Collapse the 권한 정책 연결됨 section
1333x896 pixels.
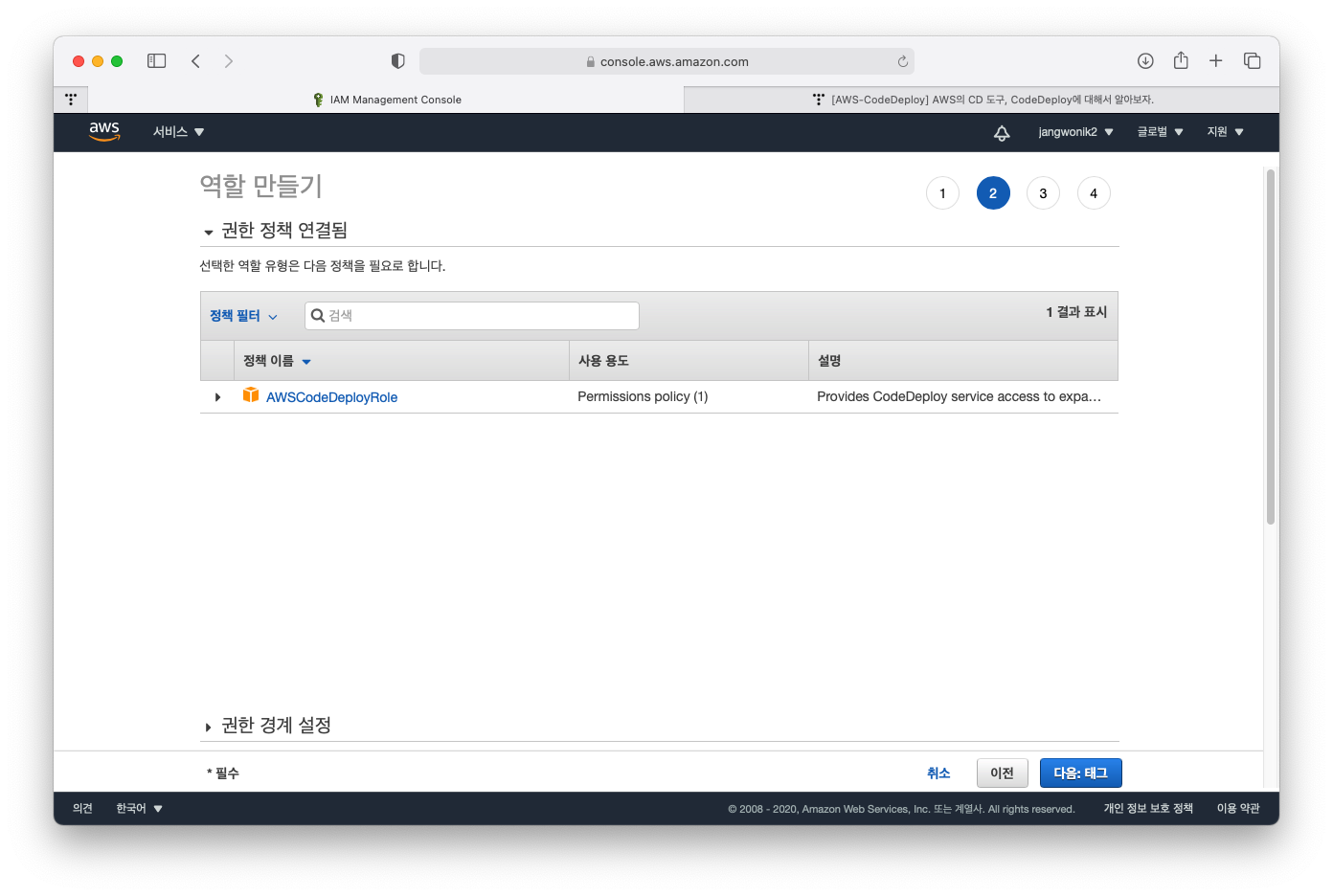[x=208, y=233]
